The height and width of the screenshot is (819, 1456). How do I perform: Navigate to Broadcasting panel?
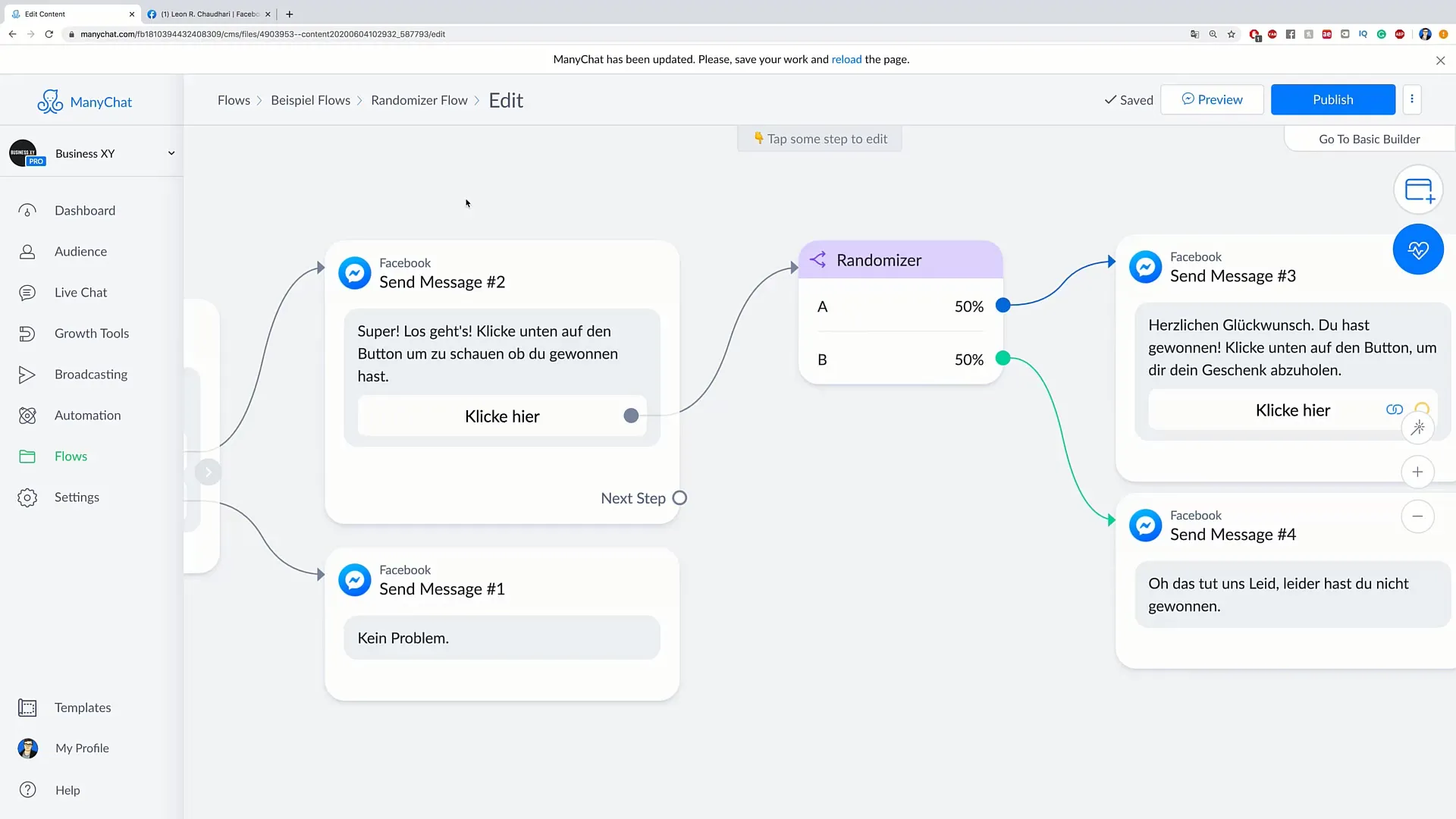point(91,374)
